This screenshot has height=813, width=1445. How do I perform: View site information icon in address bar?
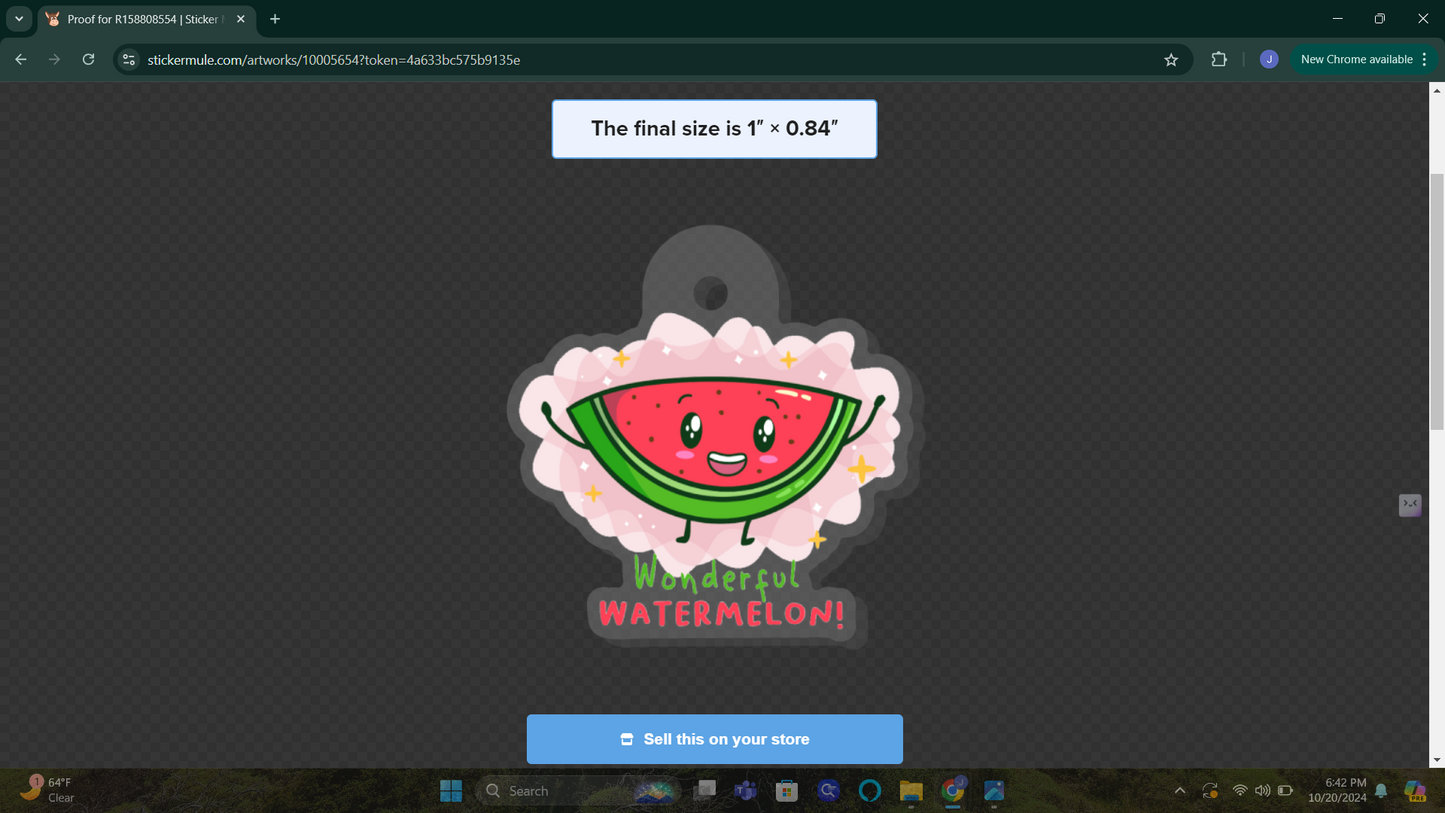(129, 60)
